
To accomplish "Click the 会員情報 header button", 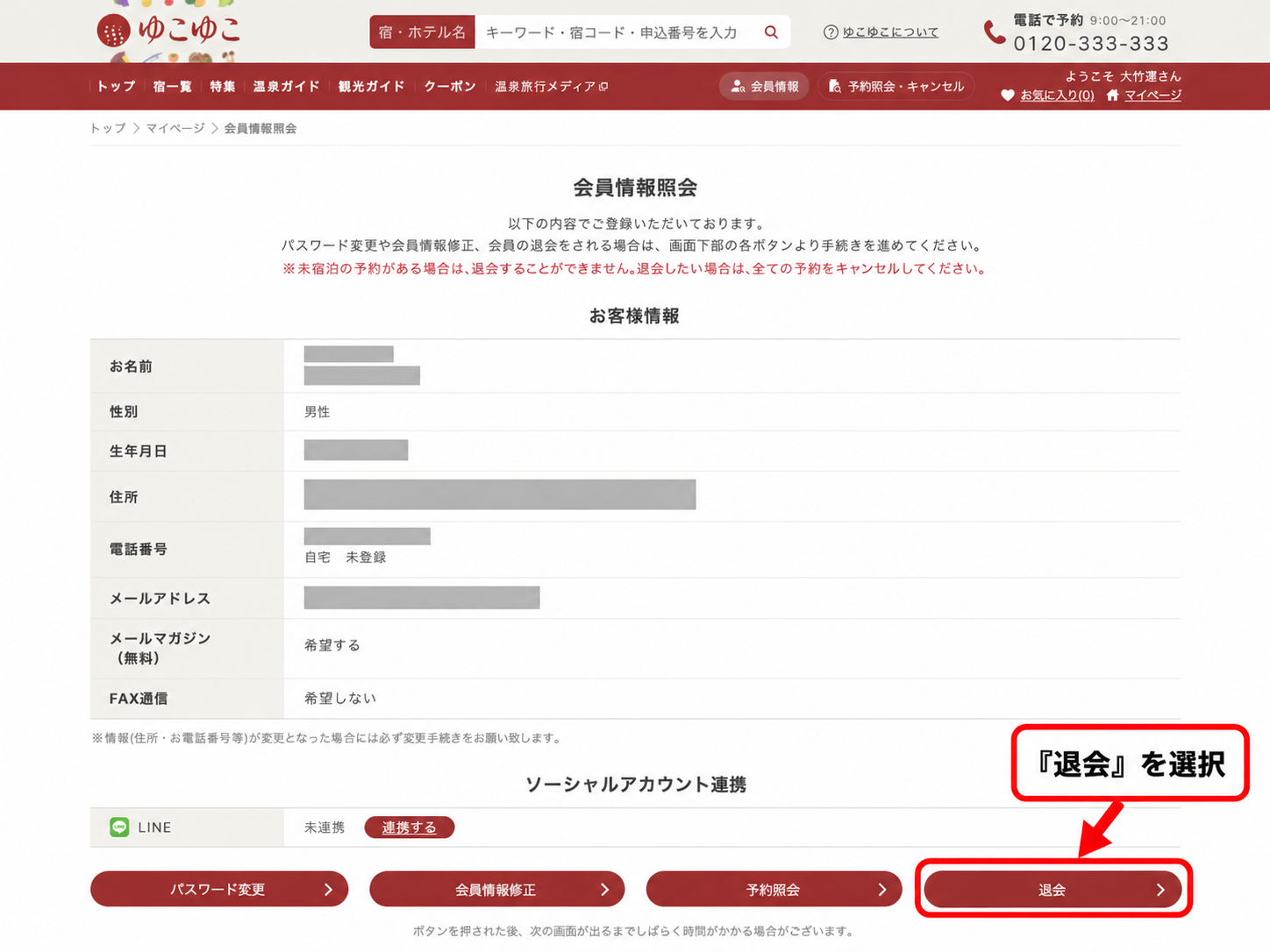I will pos(764,86).
